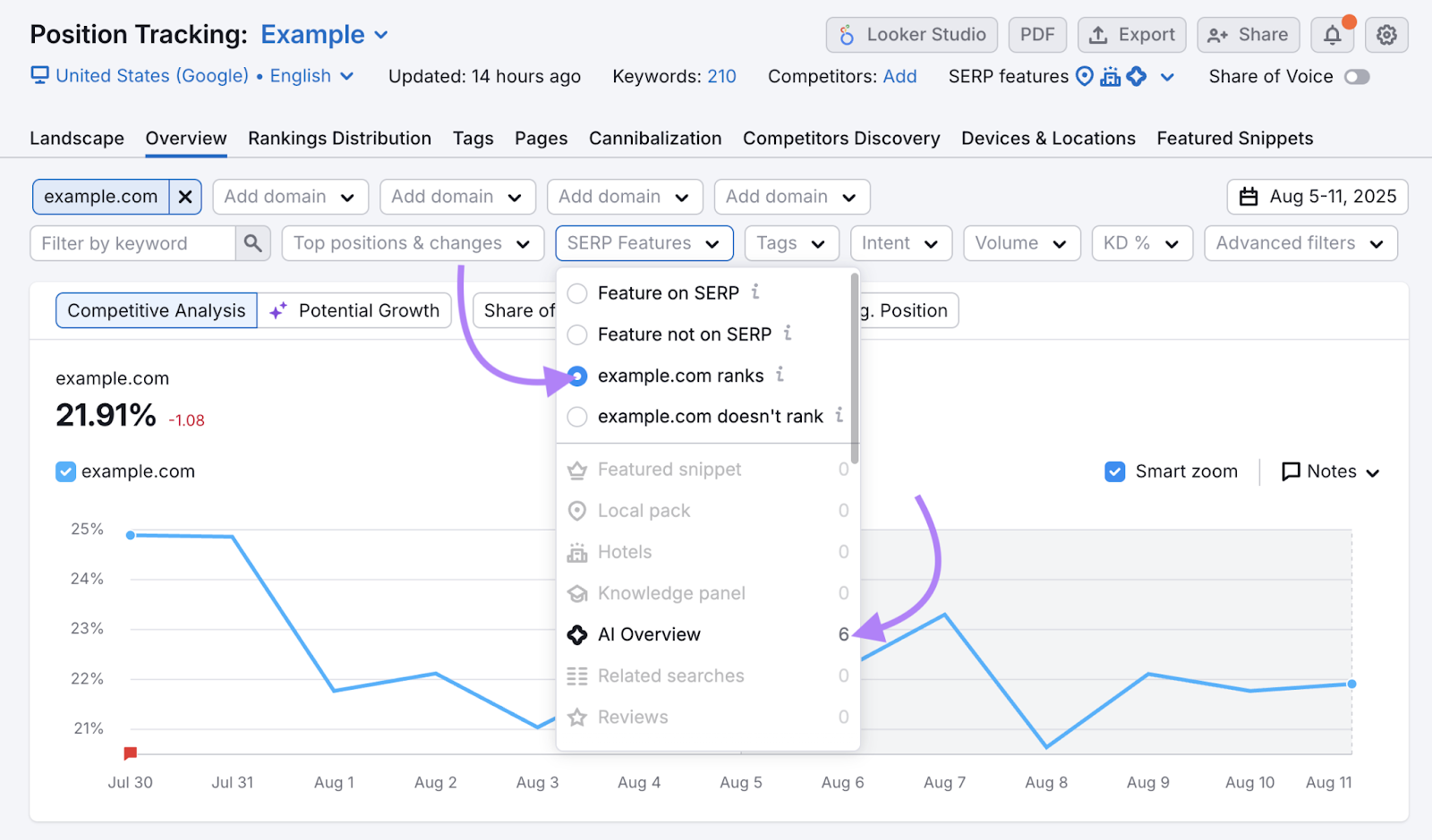Viewport: 1432px width, 840px height.
Task: Expand the Notes dropdown
Action: tap(1331, 471)
